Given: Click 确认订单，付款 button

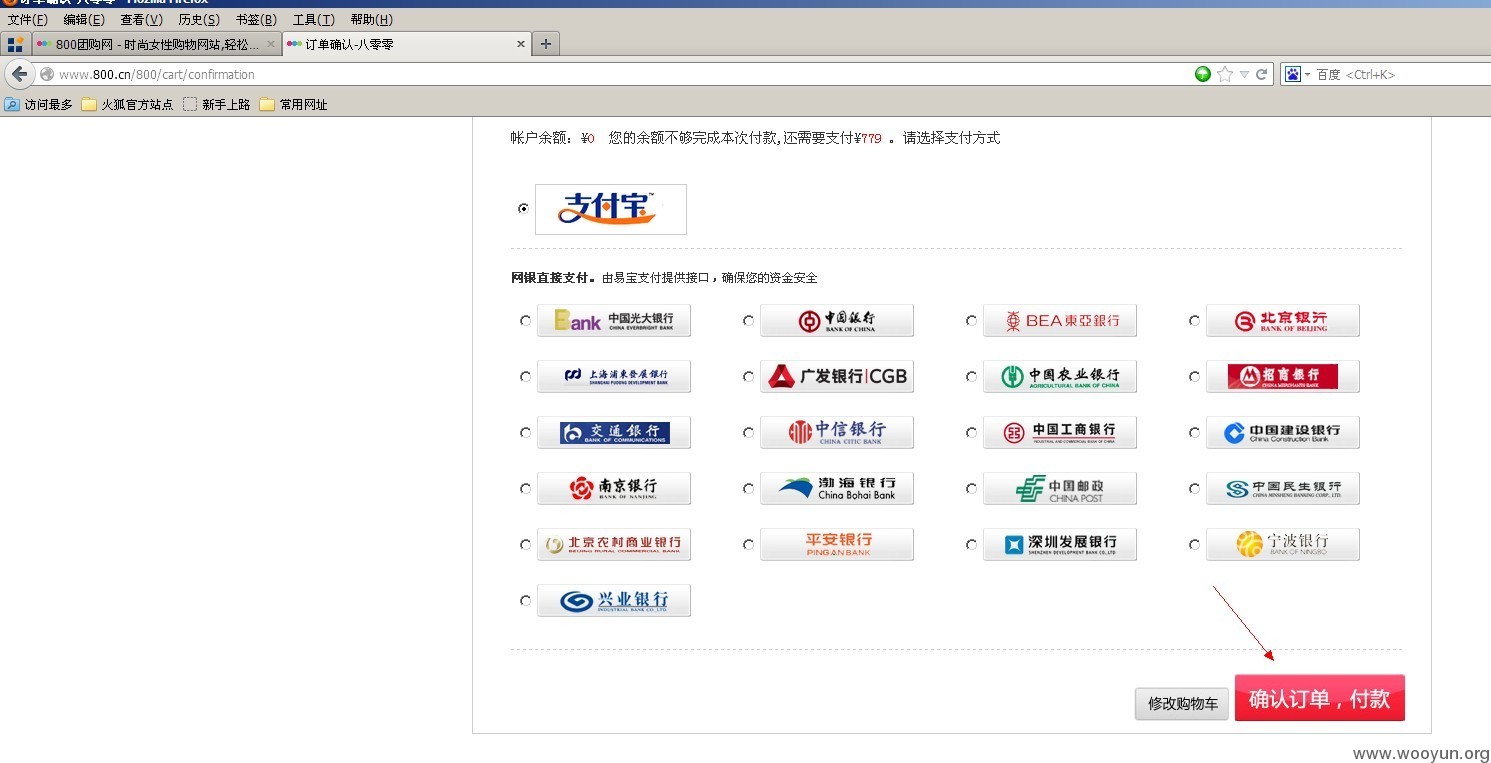Looking at the screenshot, I should [x=1320, y=698].
